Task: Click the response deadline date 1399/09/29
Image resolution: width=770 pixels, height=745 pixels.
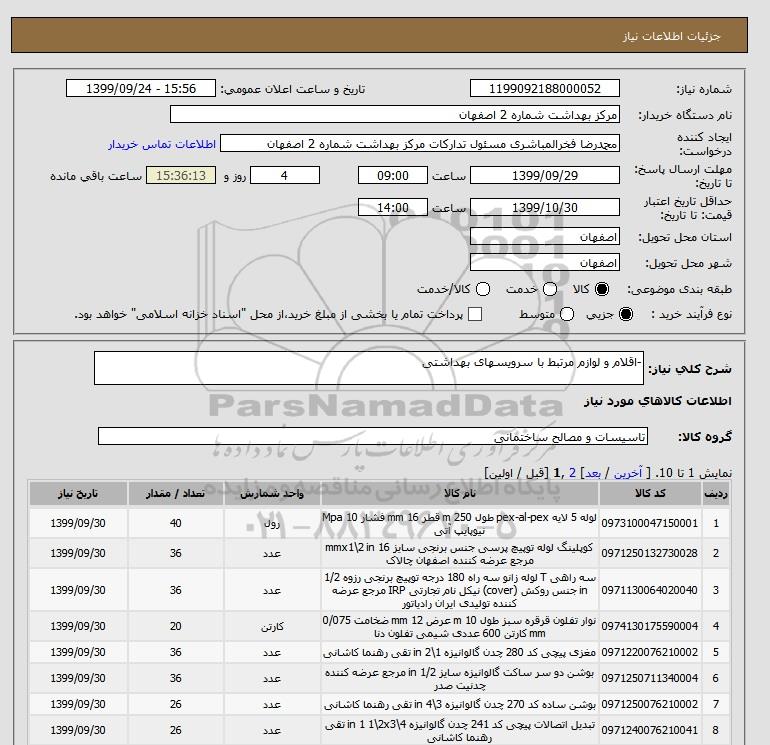Action: (x=545, y=175)
